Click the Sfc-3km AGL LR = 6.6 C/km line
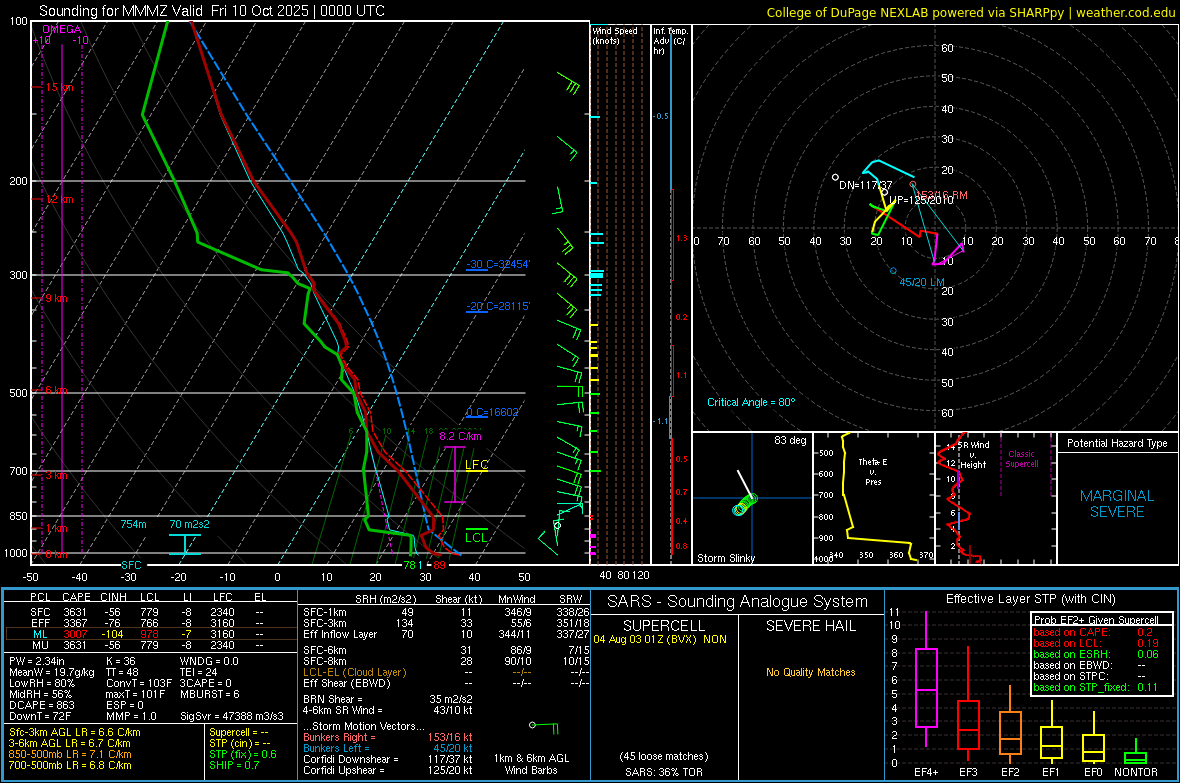1180x783 pixels. click(75, 732)
